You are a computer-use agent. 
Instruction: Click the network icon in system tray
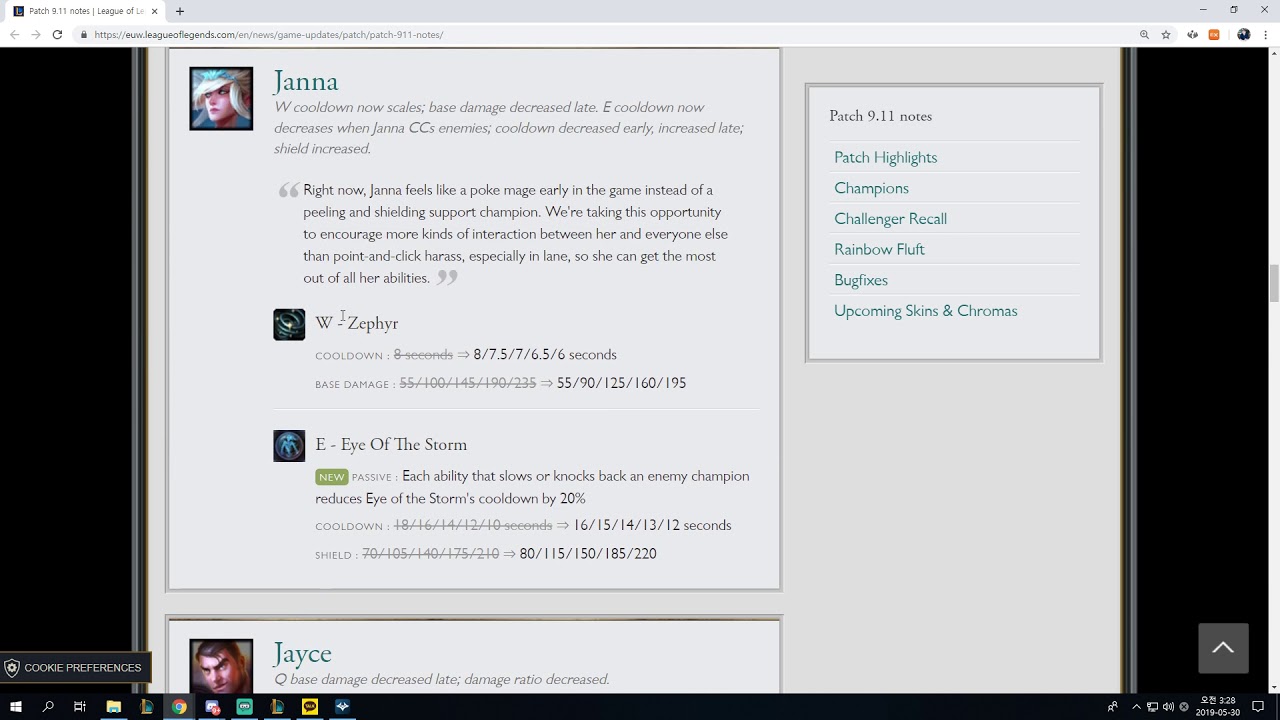click(x=1152, y=707)
